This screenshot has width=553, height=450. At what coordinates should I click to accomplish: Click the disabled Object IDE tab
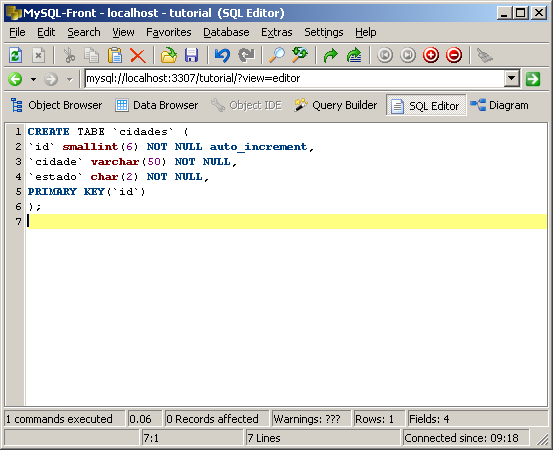click(246, 105)
